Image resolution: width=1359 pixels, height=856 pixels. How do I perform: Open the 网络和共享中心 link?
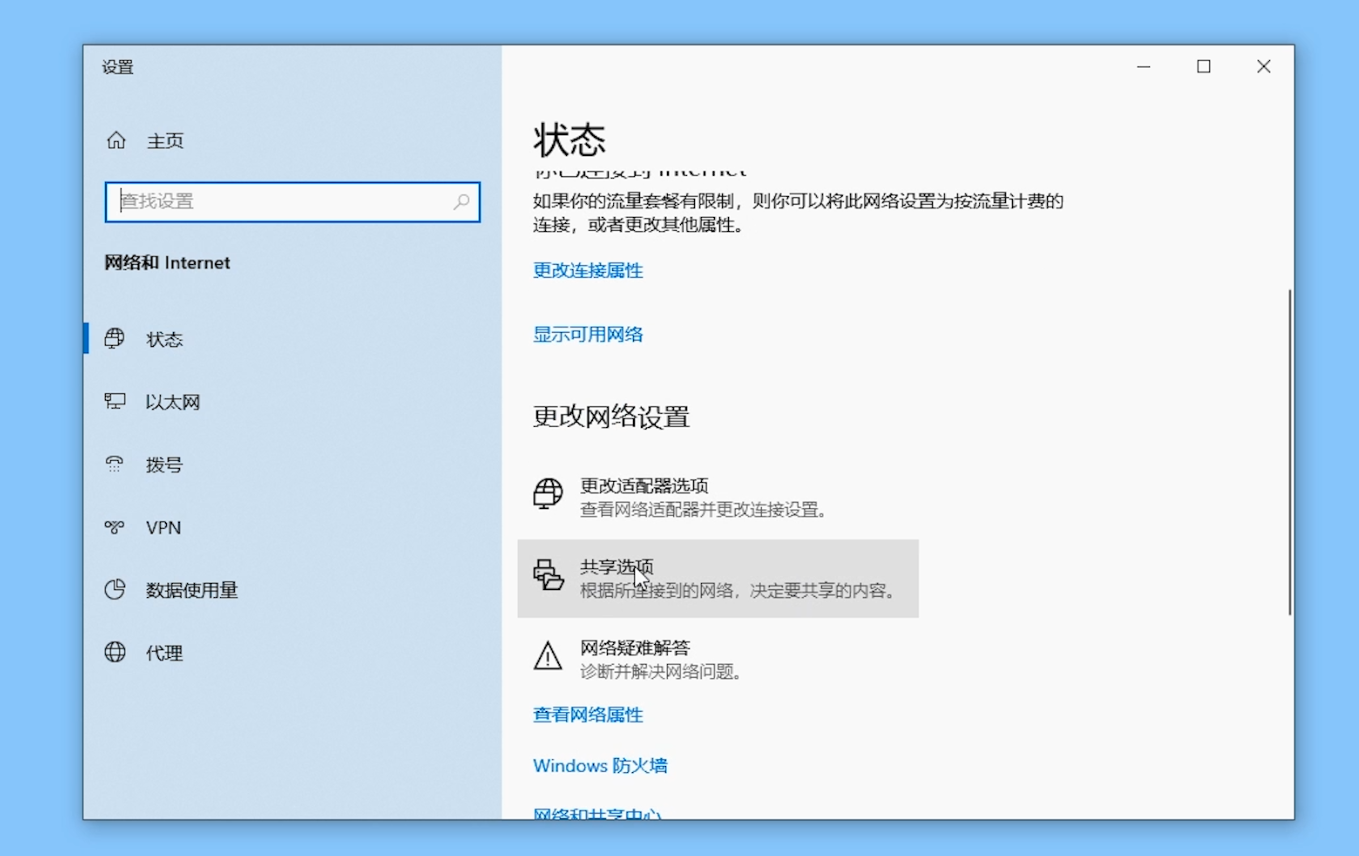coord(599,816)
